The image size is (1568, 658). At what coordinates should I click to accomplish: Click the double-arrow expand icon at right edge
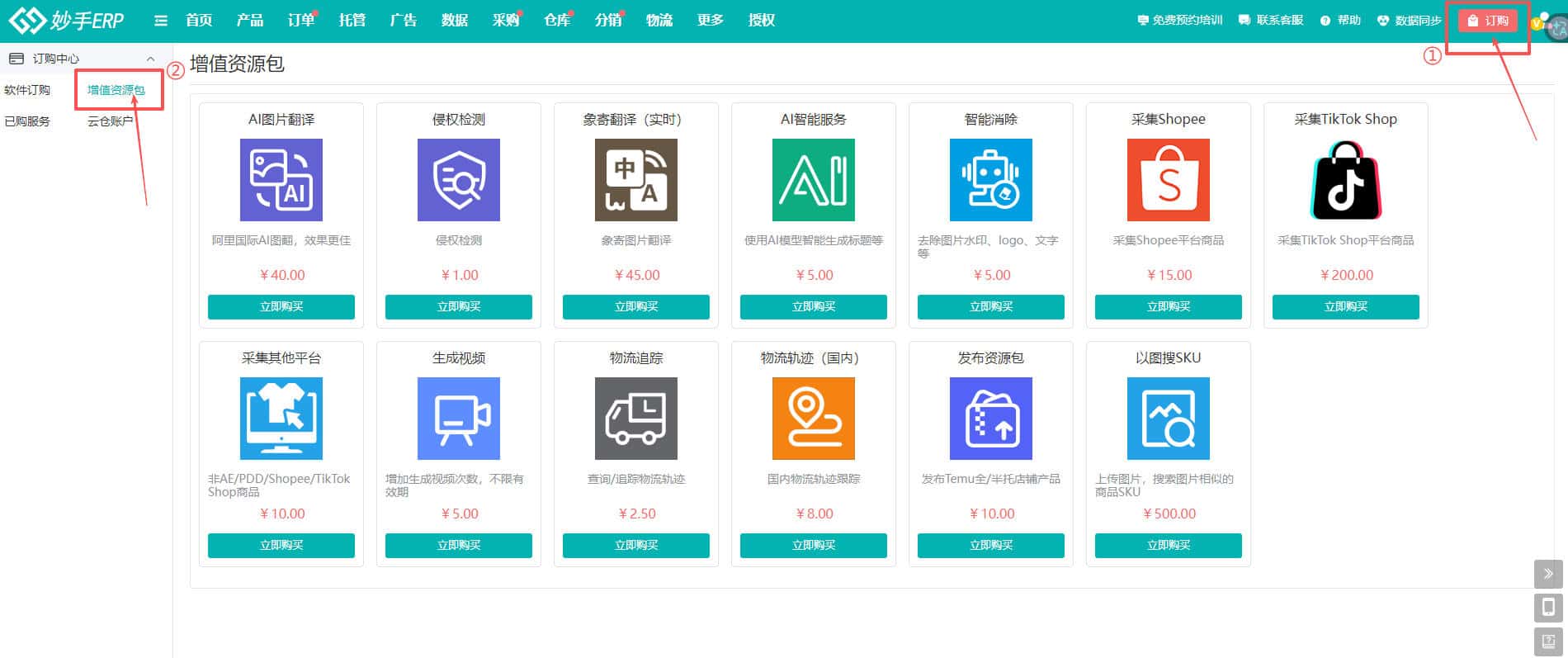click(1548, 574)
